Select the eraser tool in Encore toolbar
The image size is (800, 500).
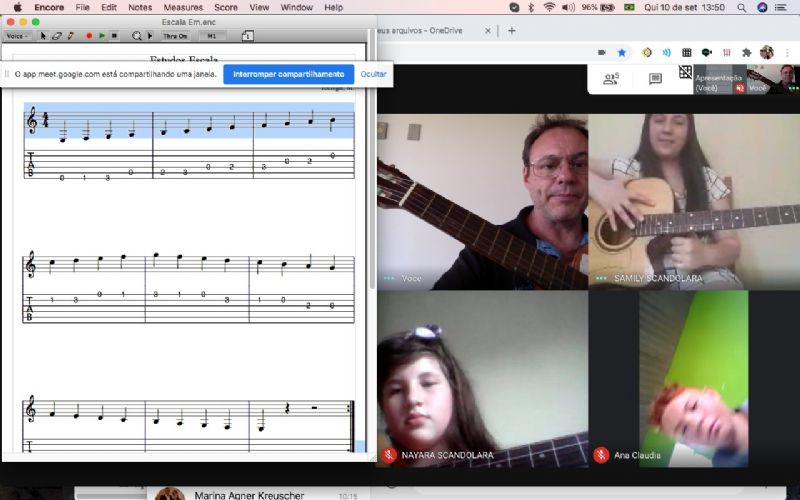(57, 36)
